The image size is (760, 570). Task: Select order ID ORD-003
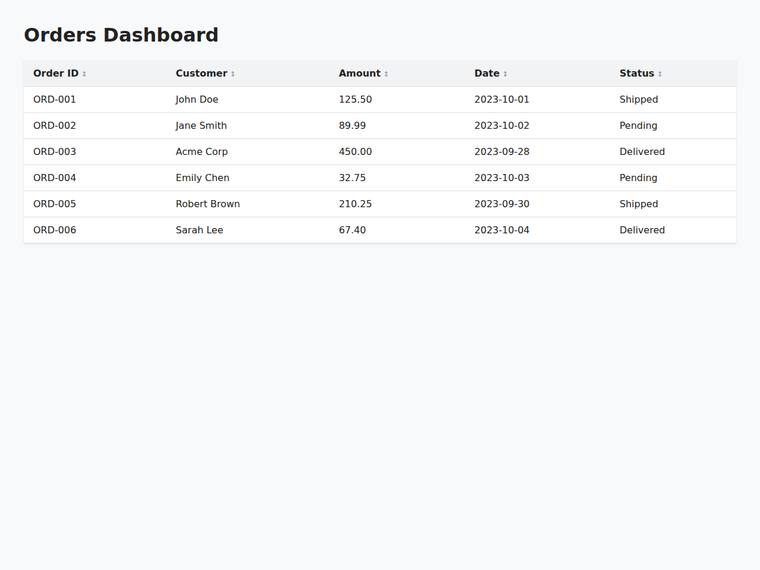54,152
